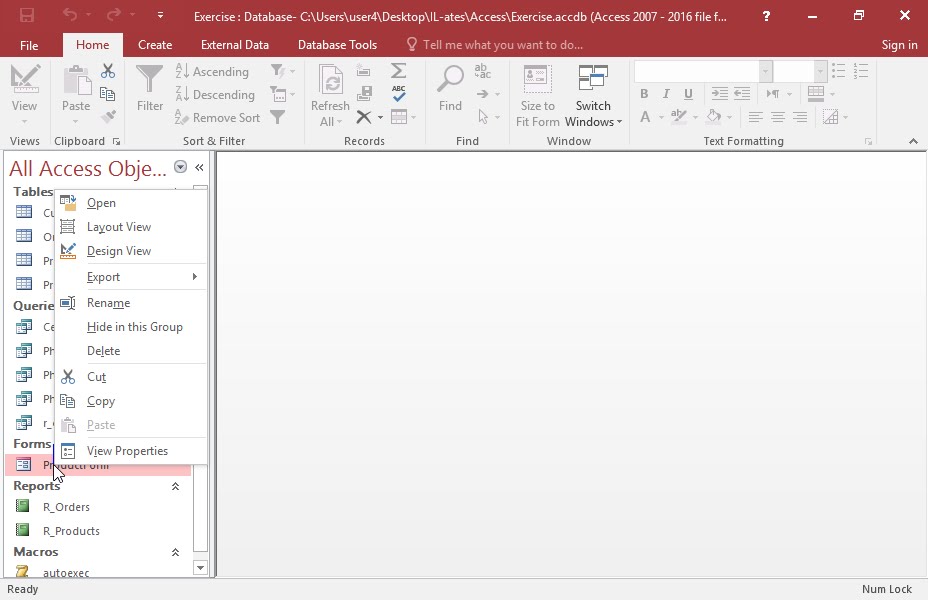Click the Save Record icon in Records group
The image size is (928, 600).
click(x=364, y=93)
